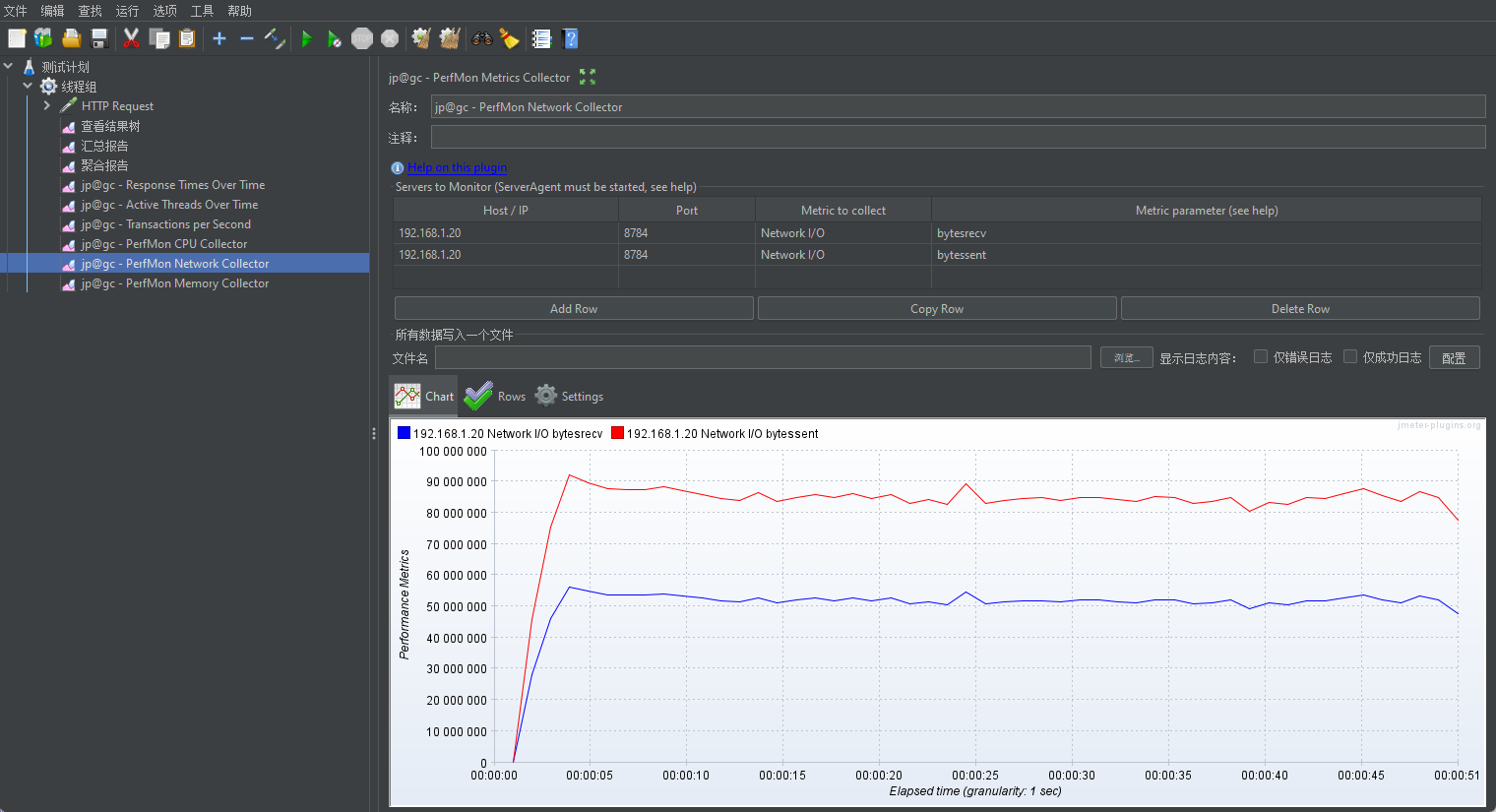Viewport: 1496px width, 812px height.
Task: Enable the 仅错误日志 checkbox
Action: (x=1260, y=357)
